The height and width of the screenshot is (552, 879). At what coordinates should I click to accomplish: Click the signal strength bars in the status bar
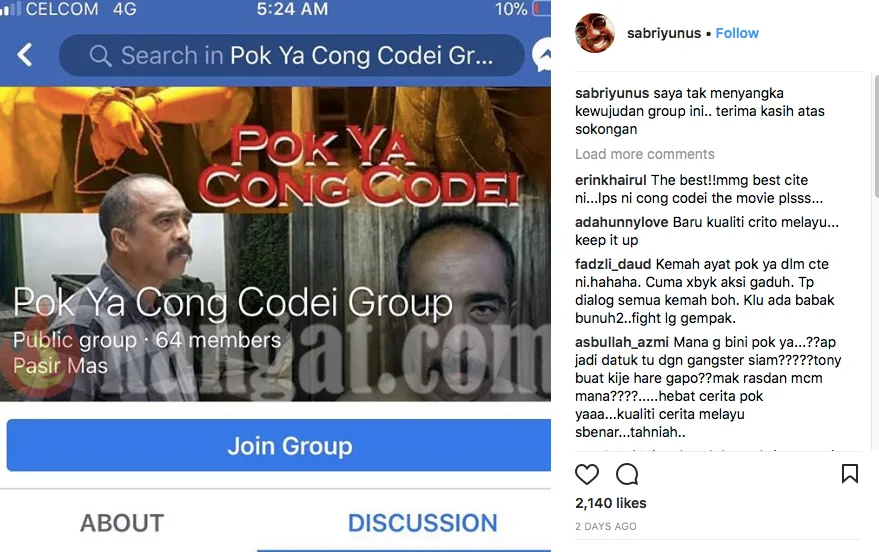10,8
